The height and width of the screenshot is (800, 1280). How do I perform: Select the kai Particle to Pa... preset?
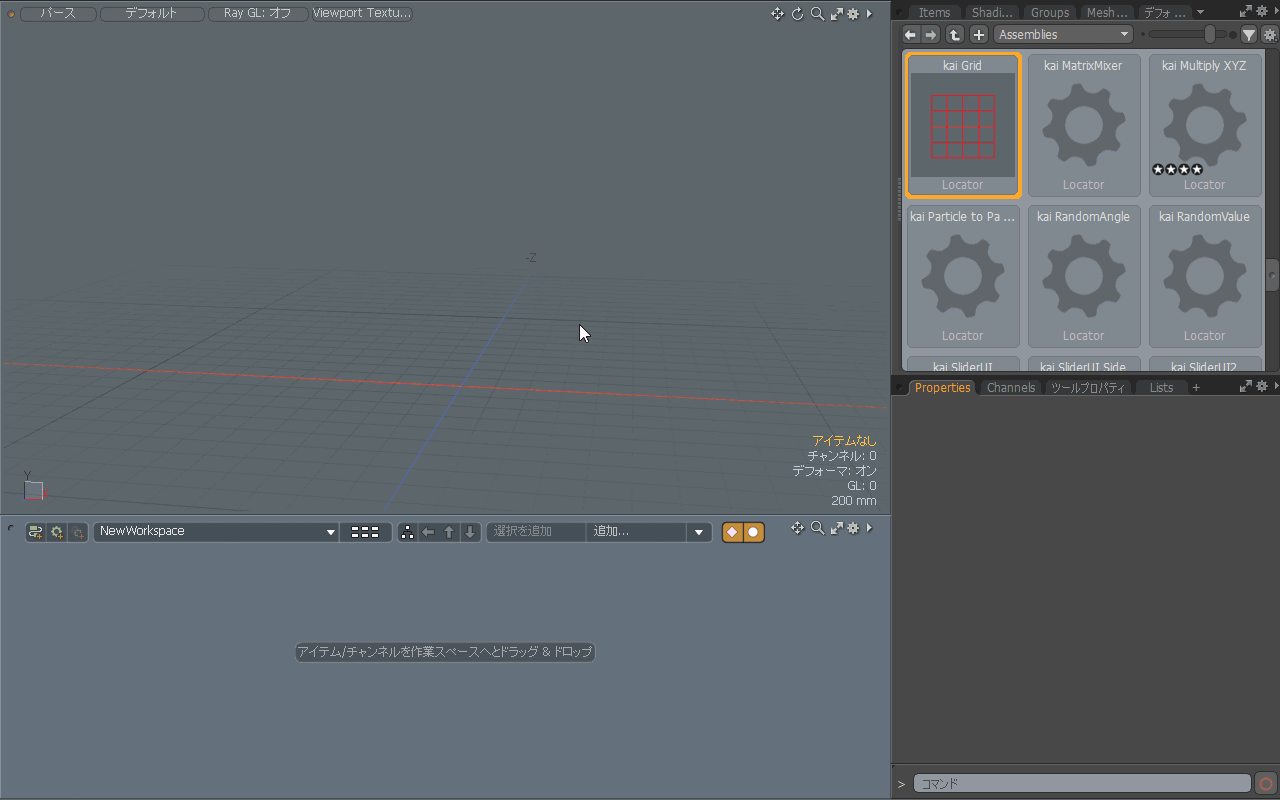click(x=963, y=276)
